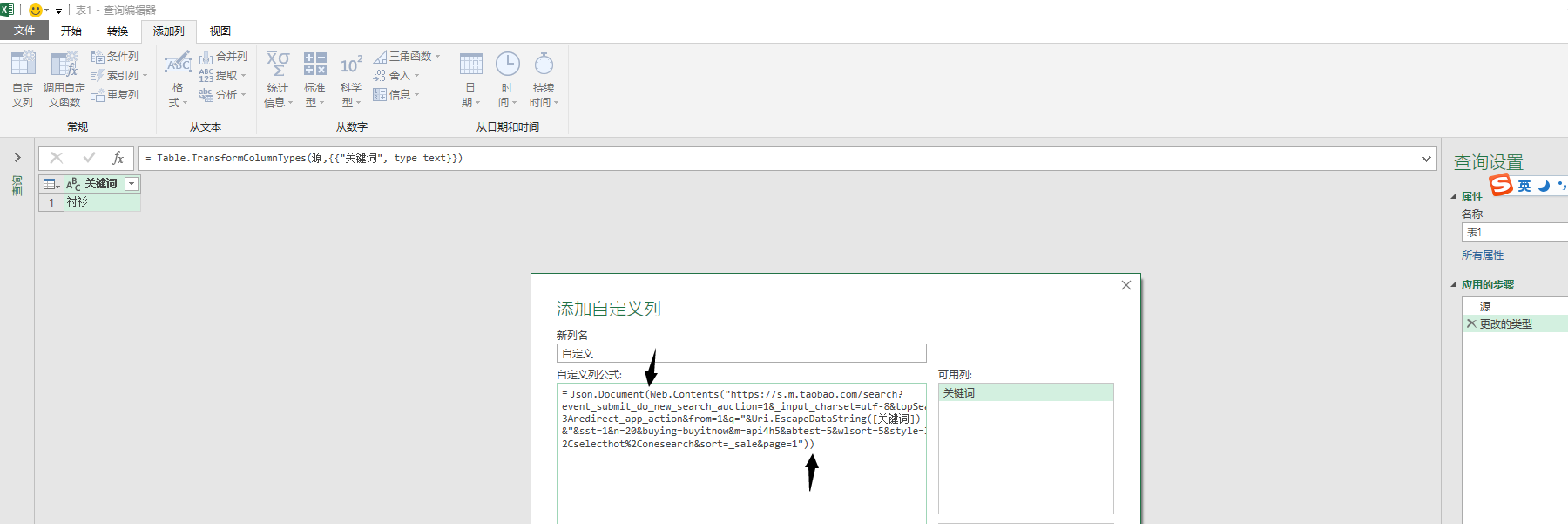This screenshot has height=524, width=1568.
Task: Click the 新列名 input field
Action: click(741, 353)
